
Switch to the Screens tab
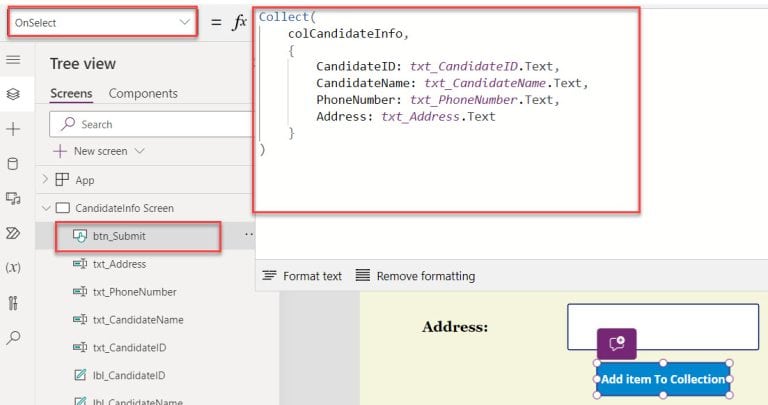pos(71,94)
